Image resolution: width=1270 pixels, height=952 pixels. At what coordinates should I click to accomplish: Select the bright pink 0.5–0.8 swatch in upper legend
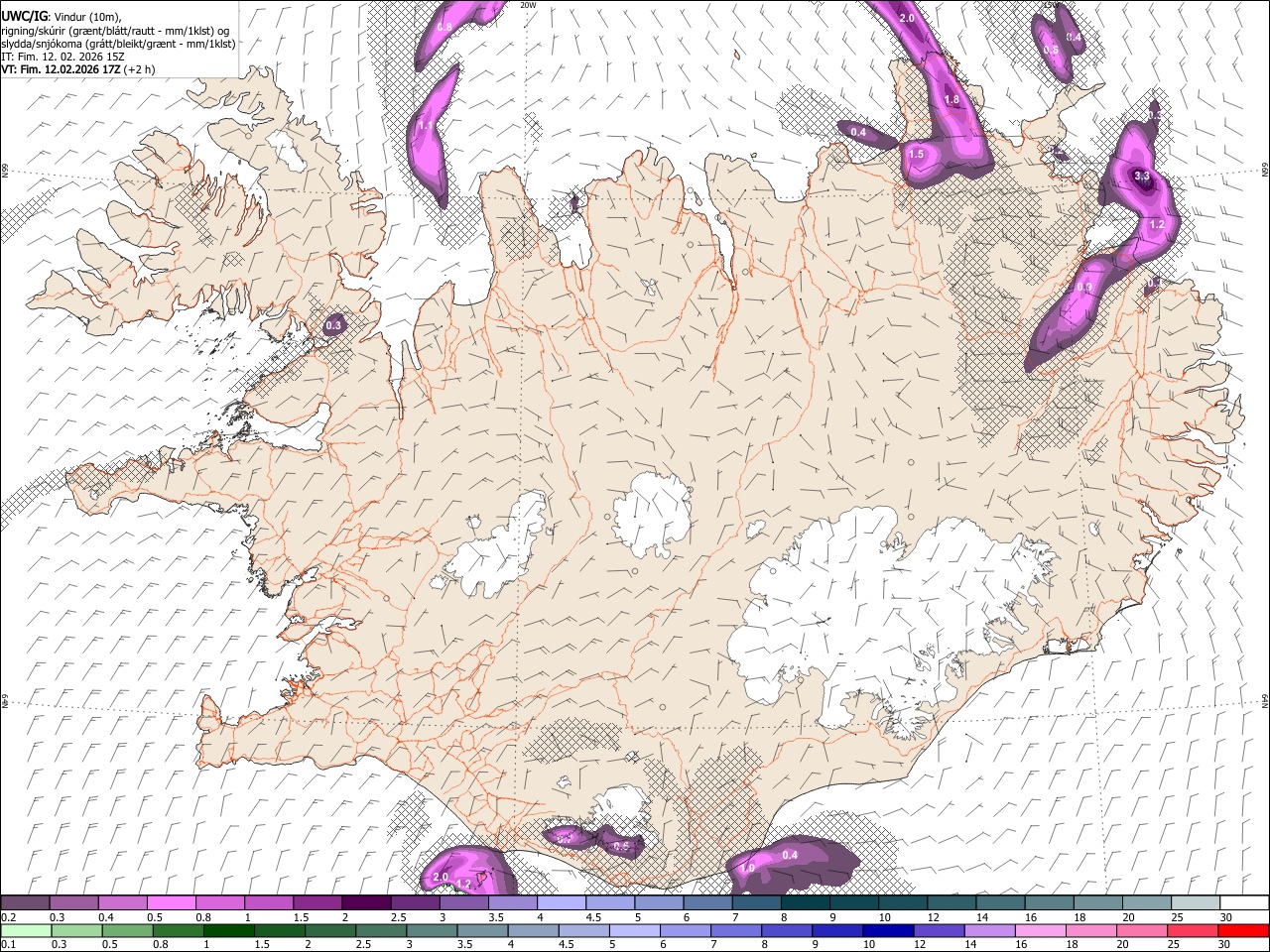(x=171, y=903)
